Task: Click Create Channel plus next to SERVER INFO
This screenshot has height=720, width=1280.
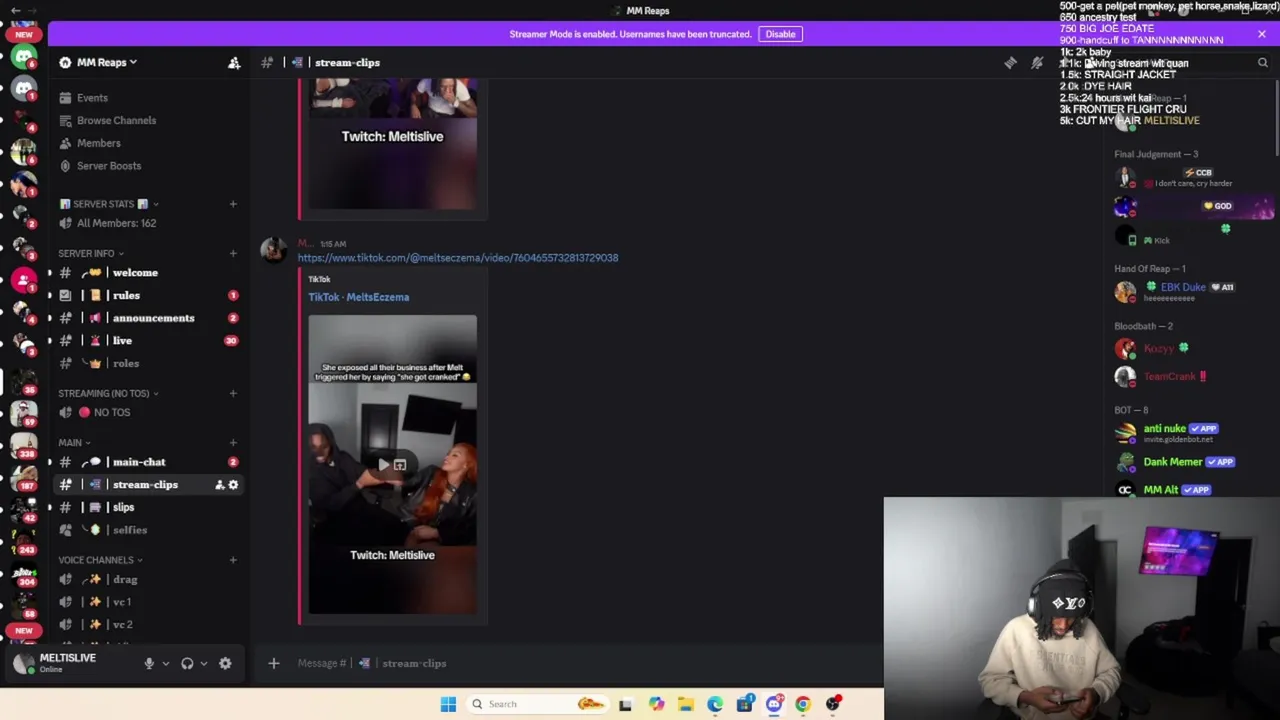Action: (x=233, y=253)
